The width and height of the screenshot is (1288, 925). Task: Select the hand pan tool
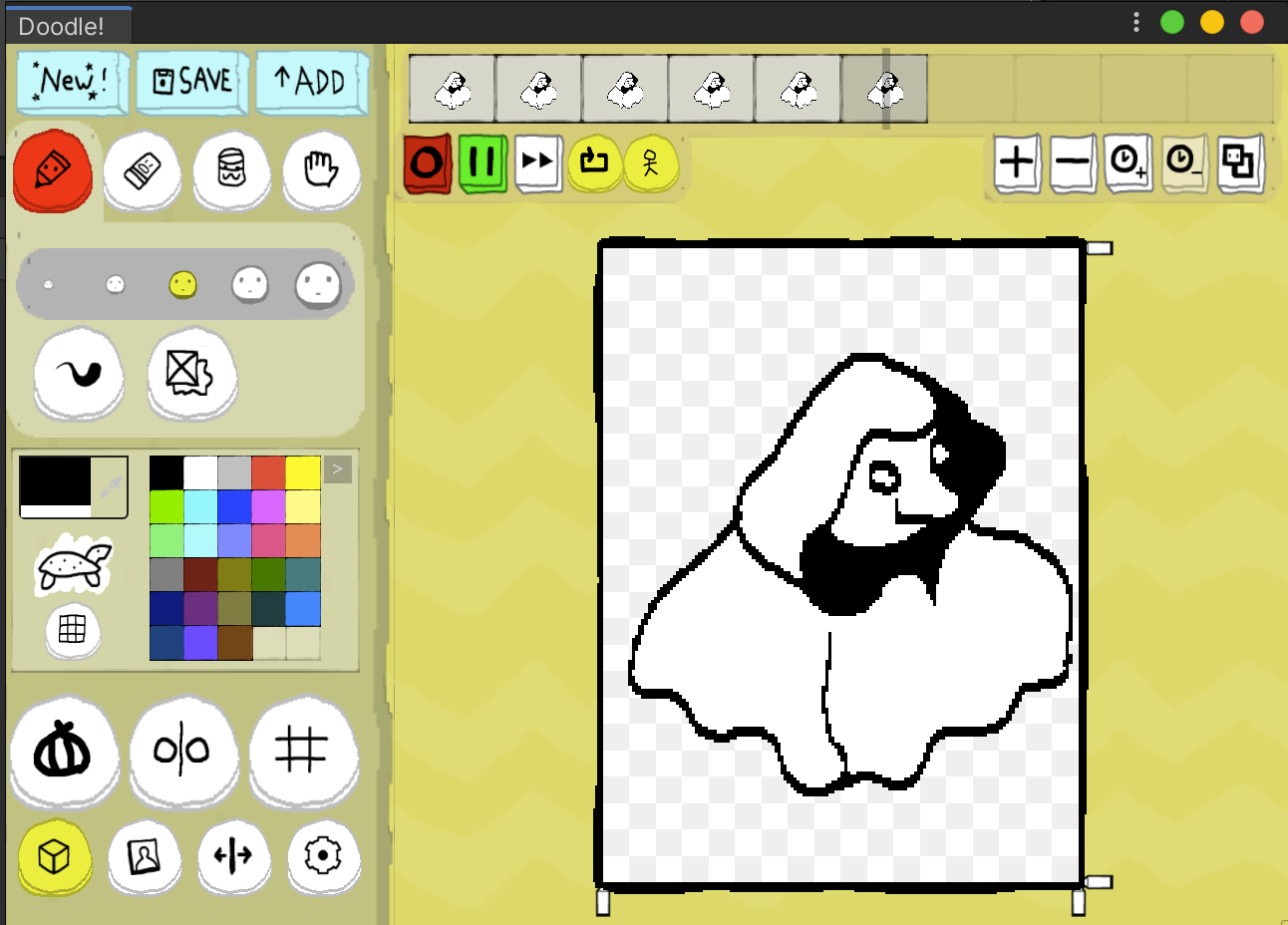pos(321,170)
